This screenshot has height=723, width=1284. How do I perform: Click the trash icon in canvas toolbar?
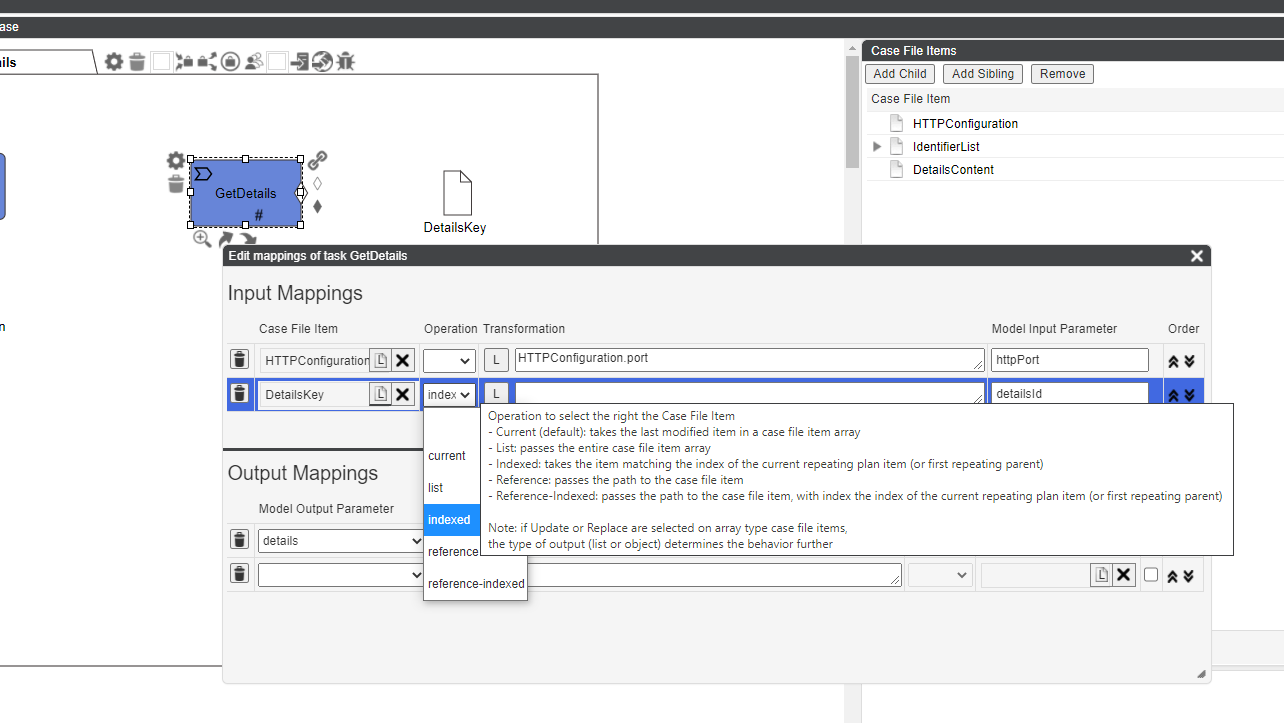(138, 62)
